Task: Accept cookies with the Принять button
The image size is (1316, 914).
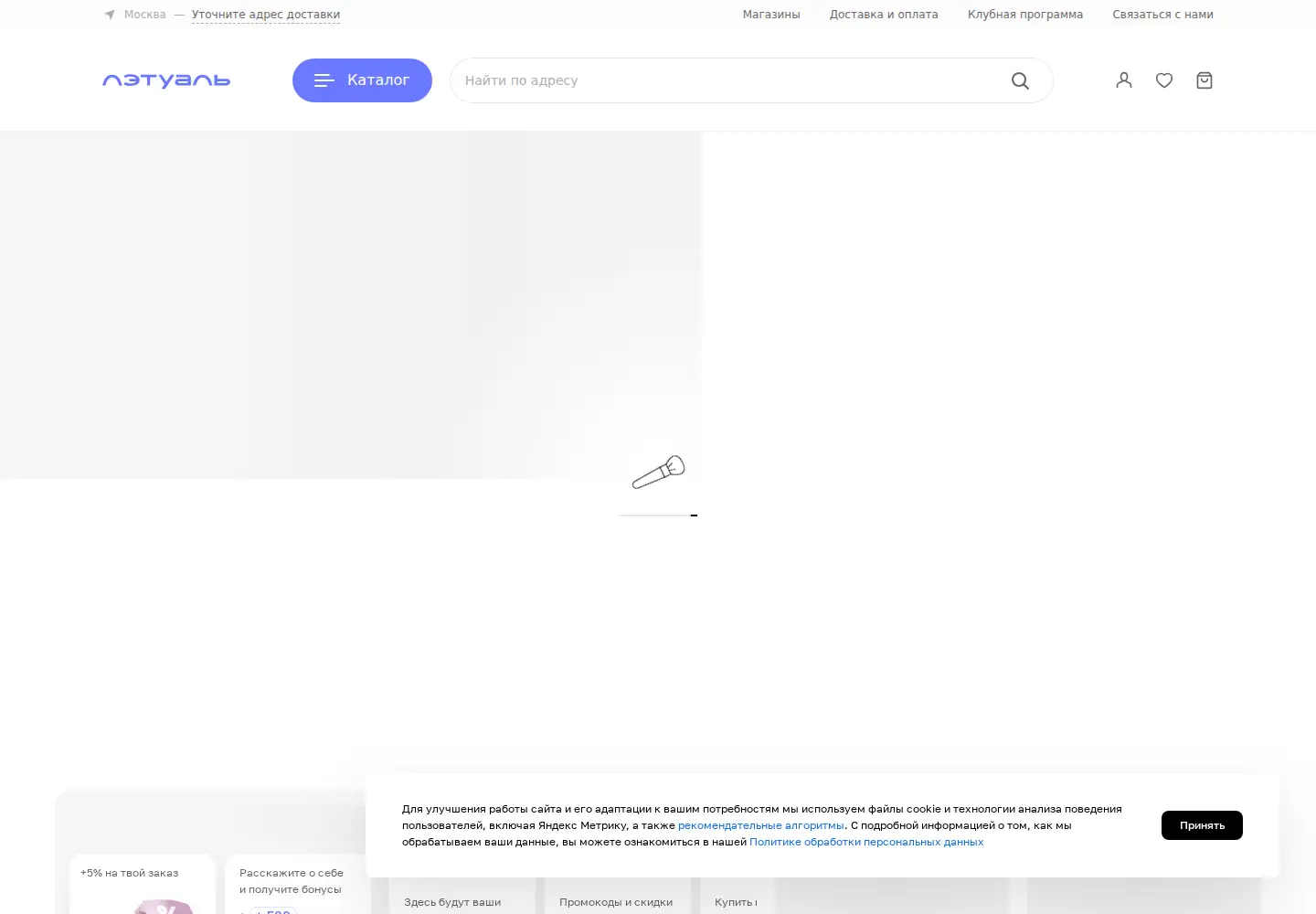Action: (1202, 825)
